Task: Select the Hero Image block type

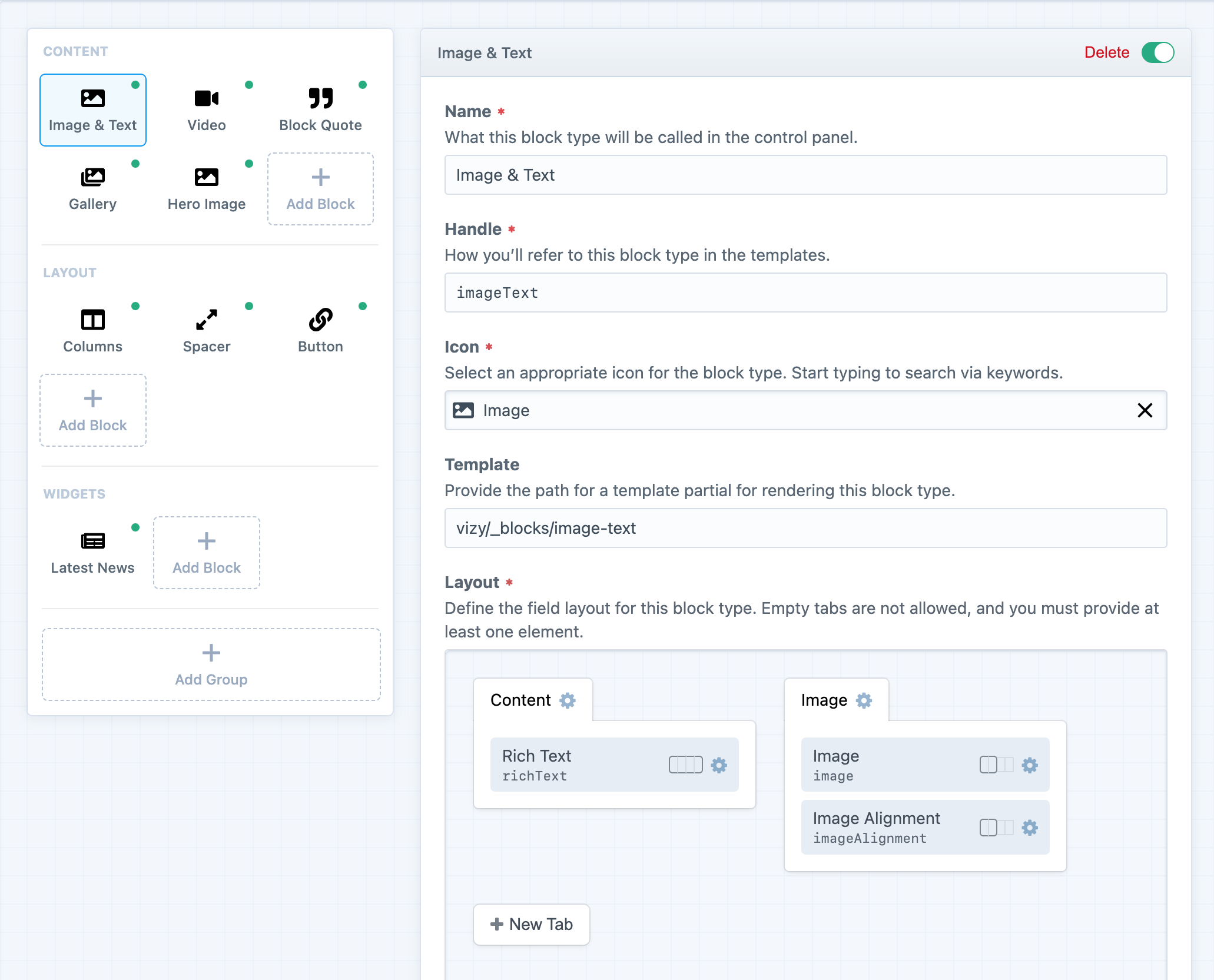Action: pos(207,189)
